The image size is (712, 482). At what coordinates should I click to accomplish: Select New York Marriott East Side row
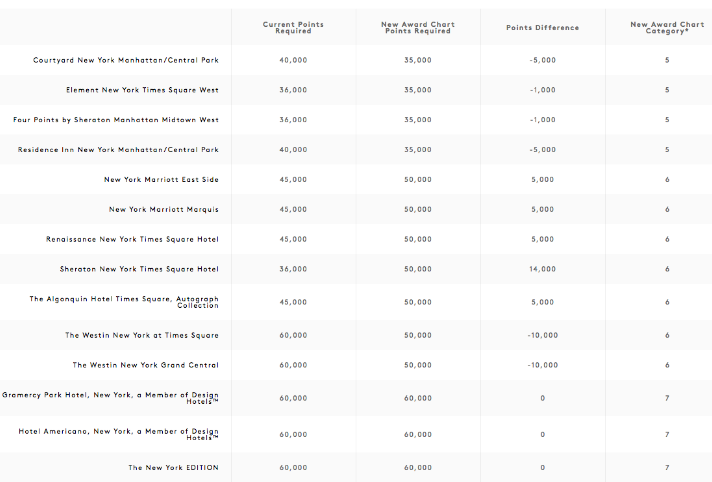pos(161,180)
